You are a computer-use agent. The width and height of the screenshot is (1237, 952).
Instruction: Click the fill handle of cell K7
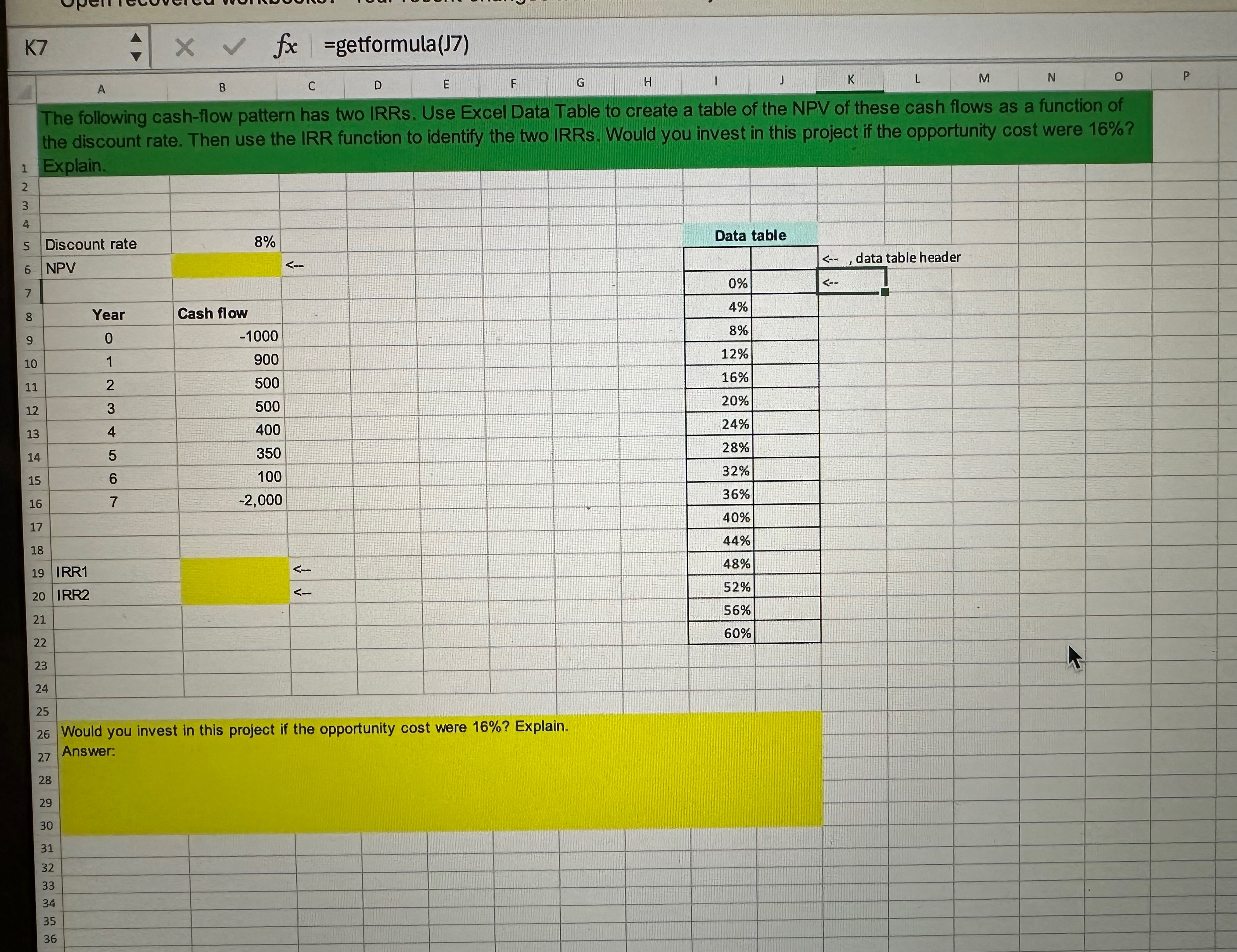click(885, 292)
